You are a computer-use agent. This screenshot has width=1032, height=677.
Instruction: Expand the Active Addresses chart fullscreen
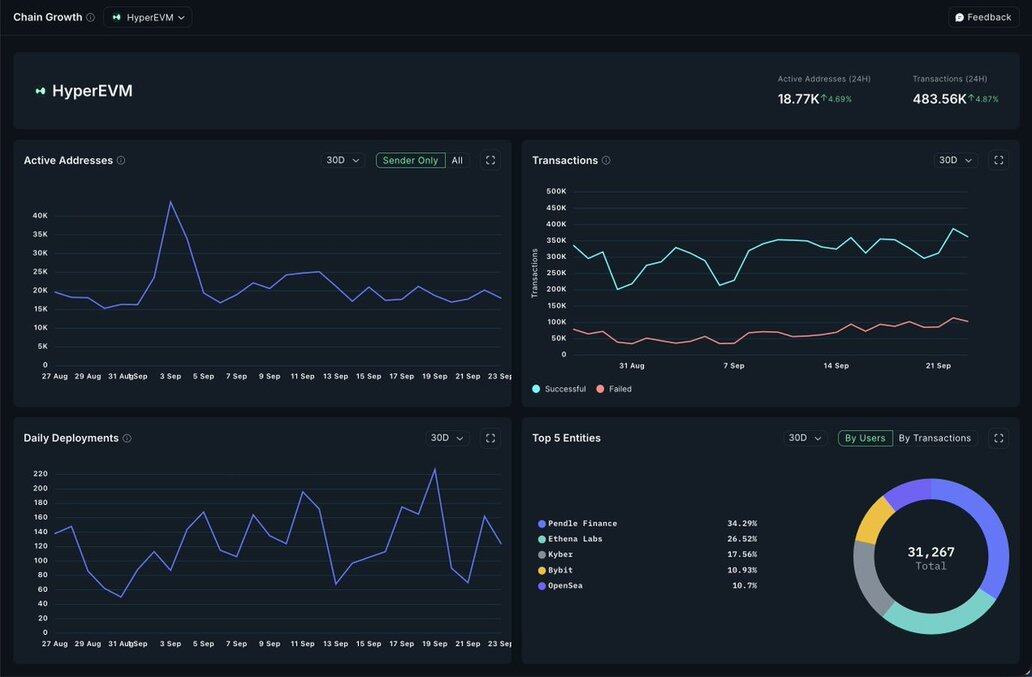(490, 161)
